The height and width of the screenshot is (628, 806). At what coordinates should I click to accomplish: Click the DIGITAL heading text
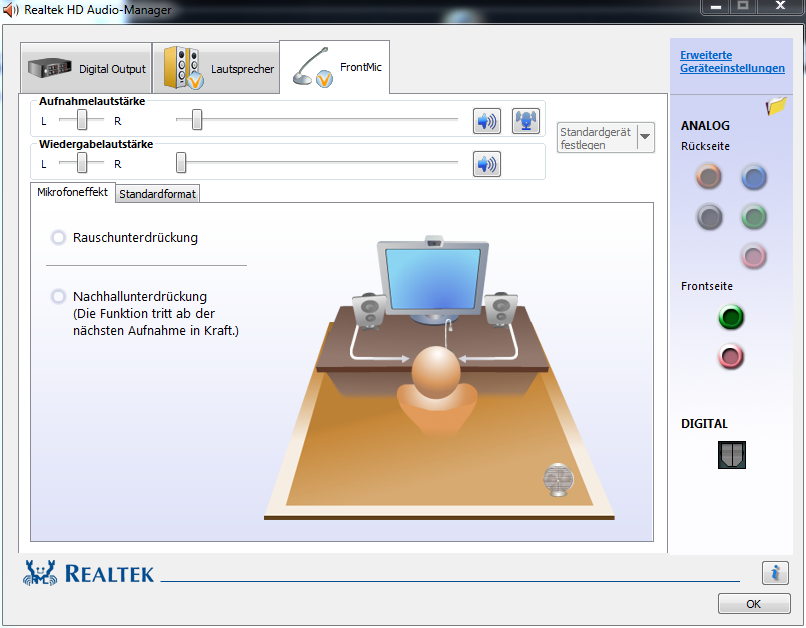point(704,423)
